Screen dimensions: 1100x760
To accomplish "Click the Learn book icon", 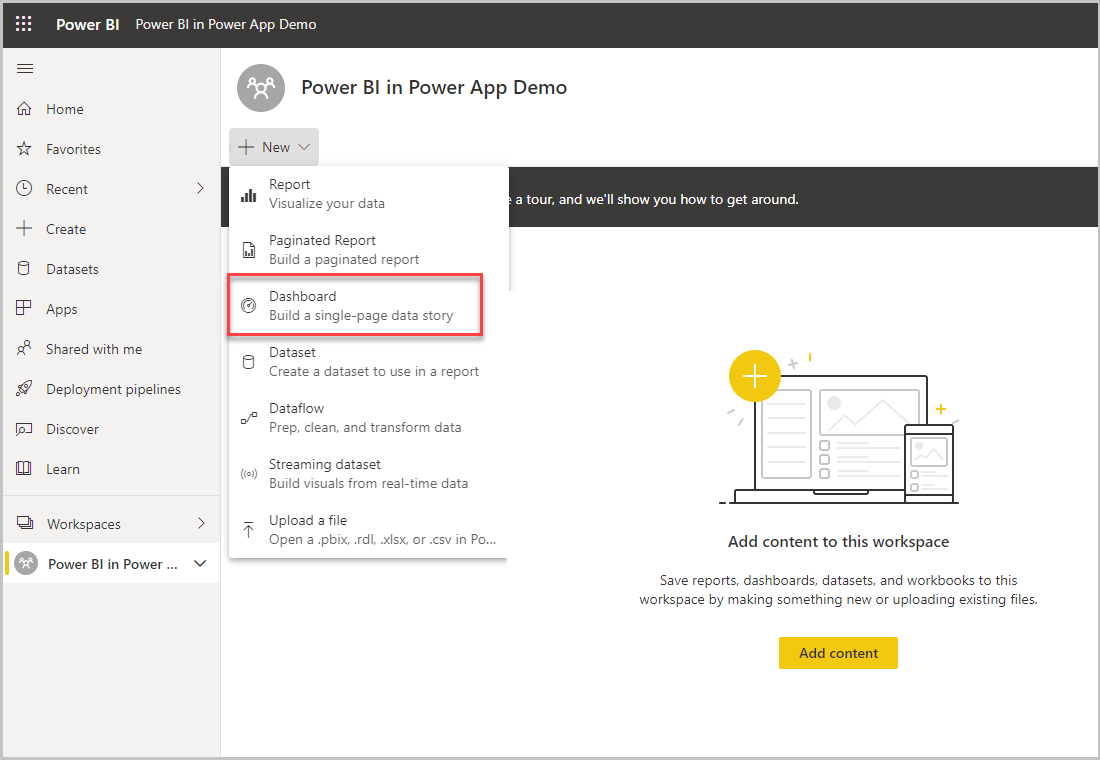I will coord(24,469).
